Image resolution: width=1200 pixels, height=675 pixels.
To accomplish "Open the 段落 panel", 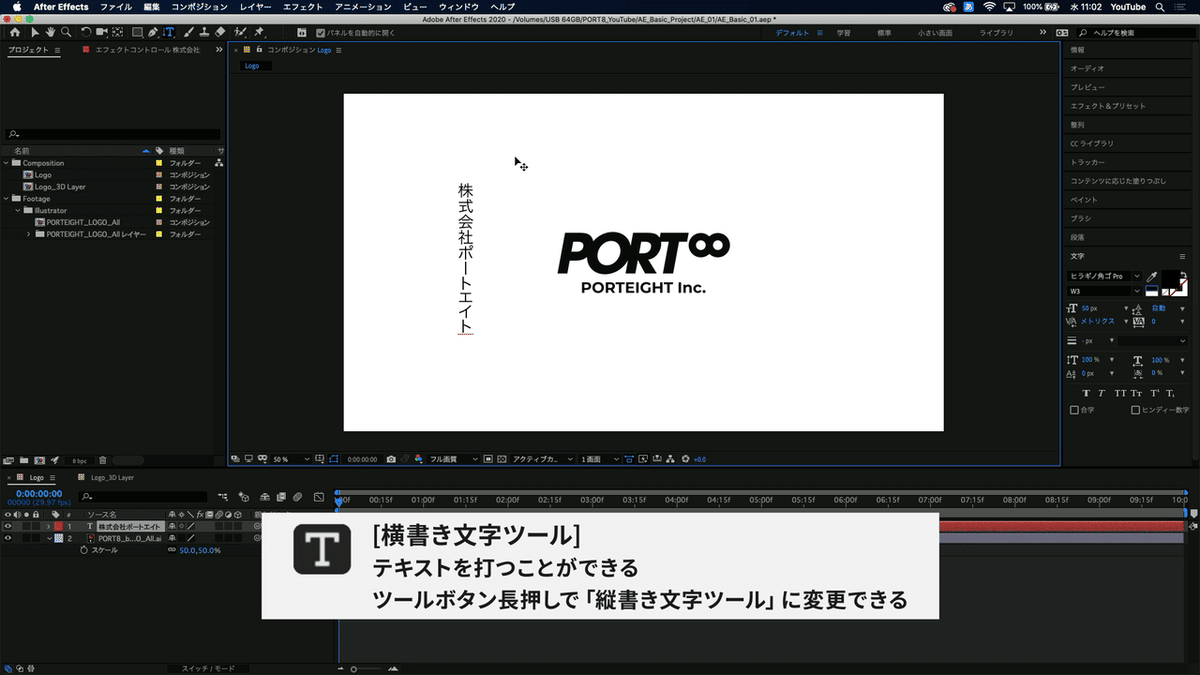I will tap(1077, 237).
